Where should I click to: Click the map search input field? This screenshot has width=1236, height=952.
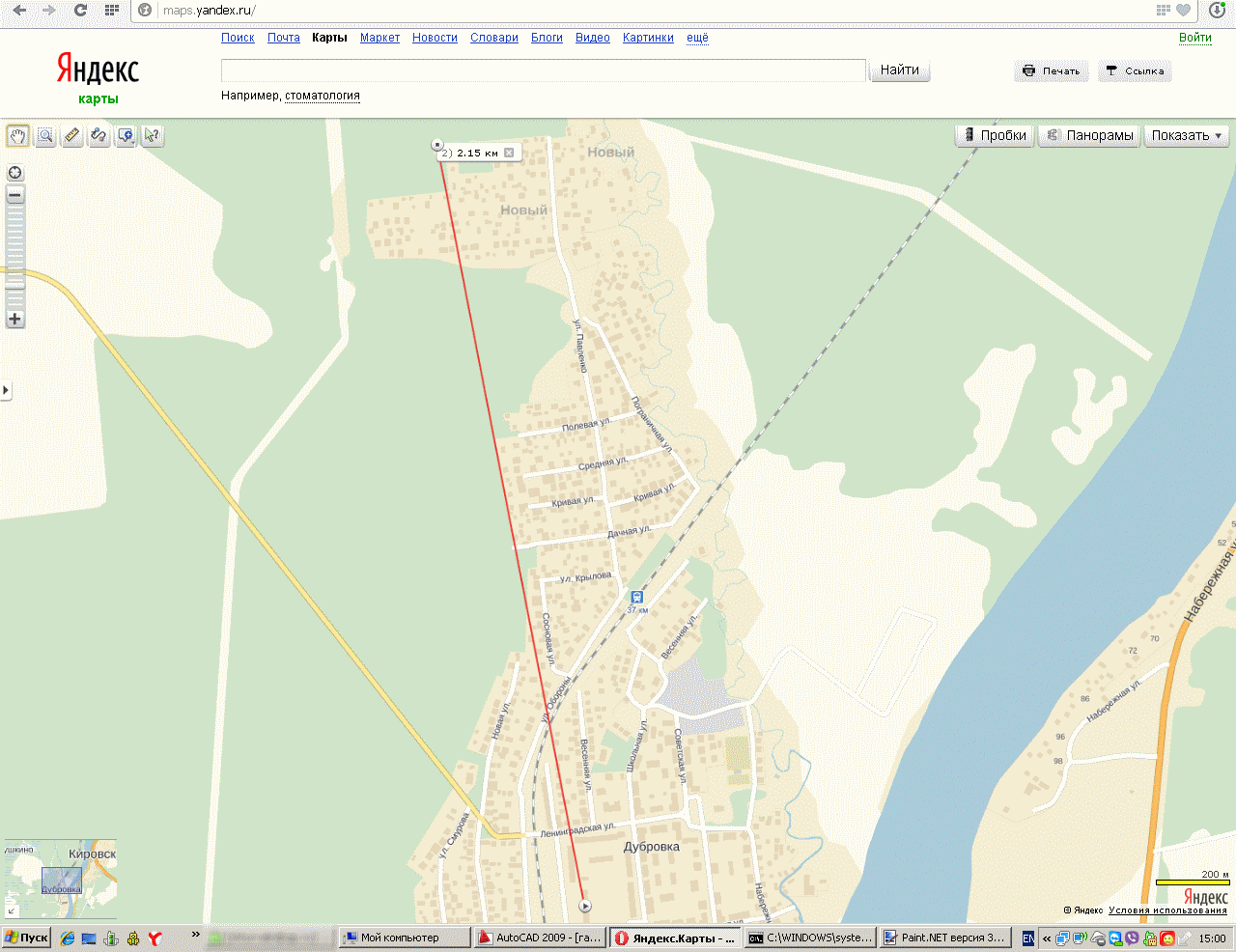(543, 70)
